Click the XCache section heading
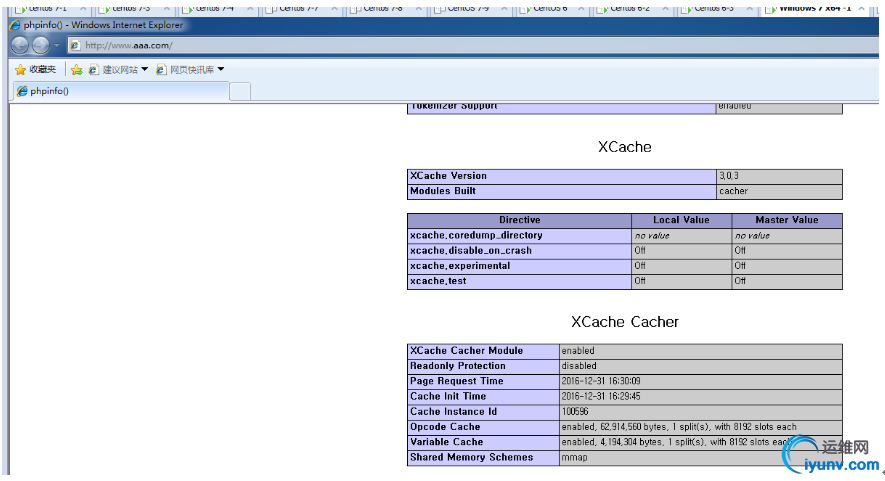 (x=625, y=147)
